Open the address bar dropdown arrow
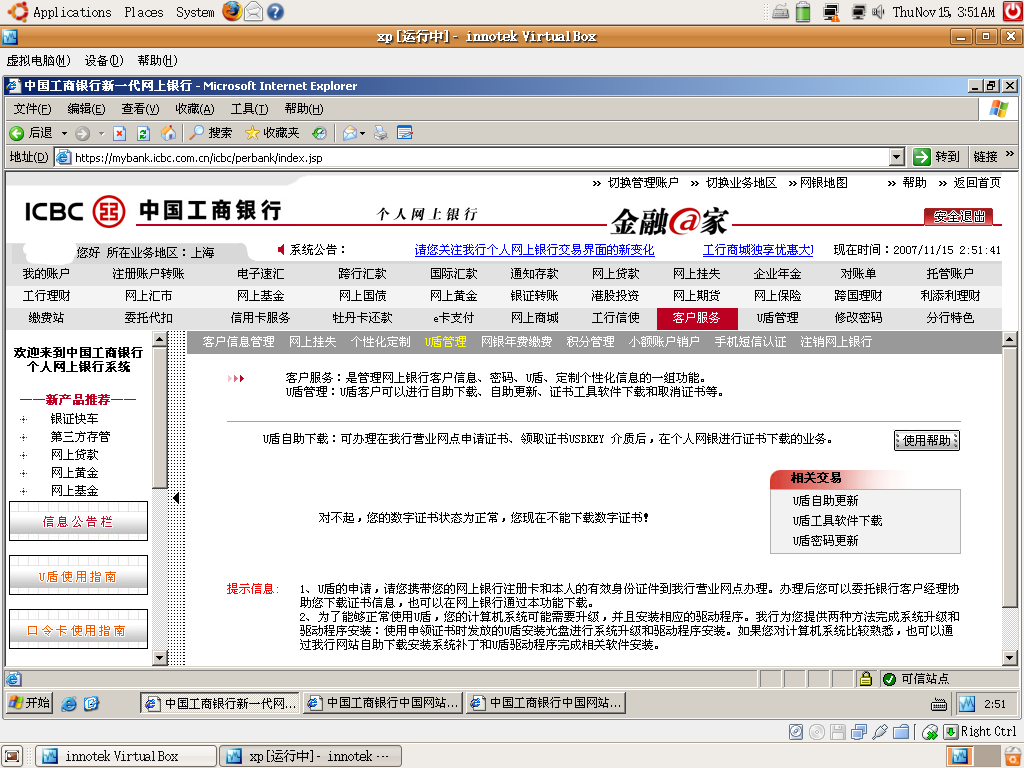 tap(897, 157)
